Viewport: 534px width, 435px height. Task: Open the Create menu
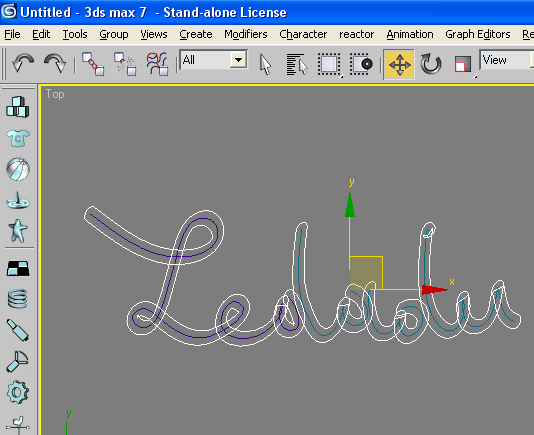pos(196,34)
